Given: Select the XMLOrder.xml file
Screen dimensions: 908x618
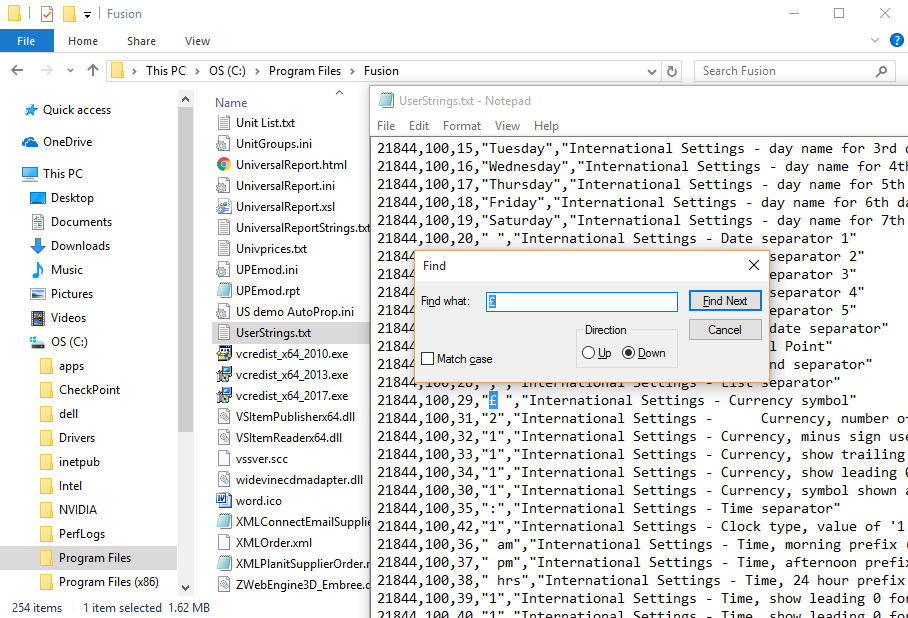Looking at the screenshot, I should [274, 543].
